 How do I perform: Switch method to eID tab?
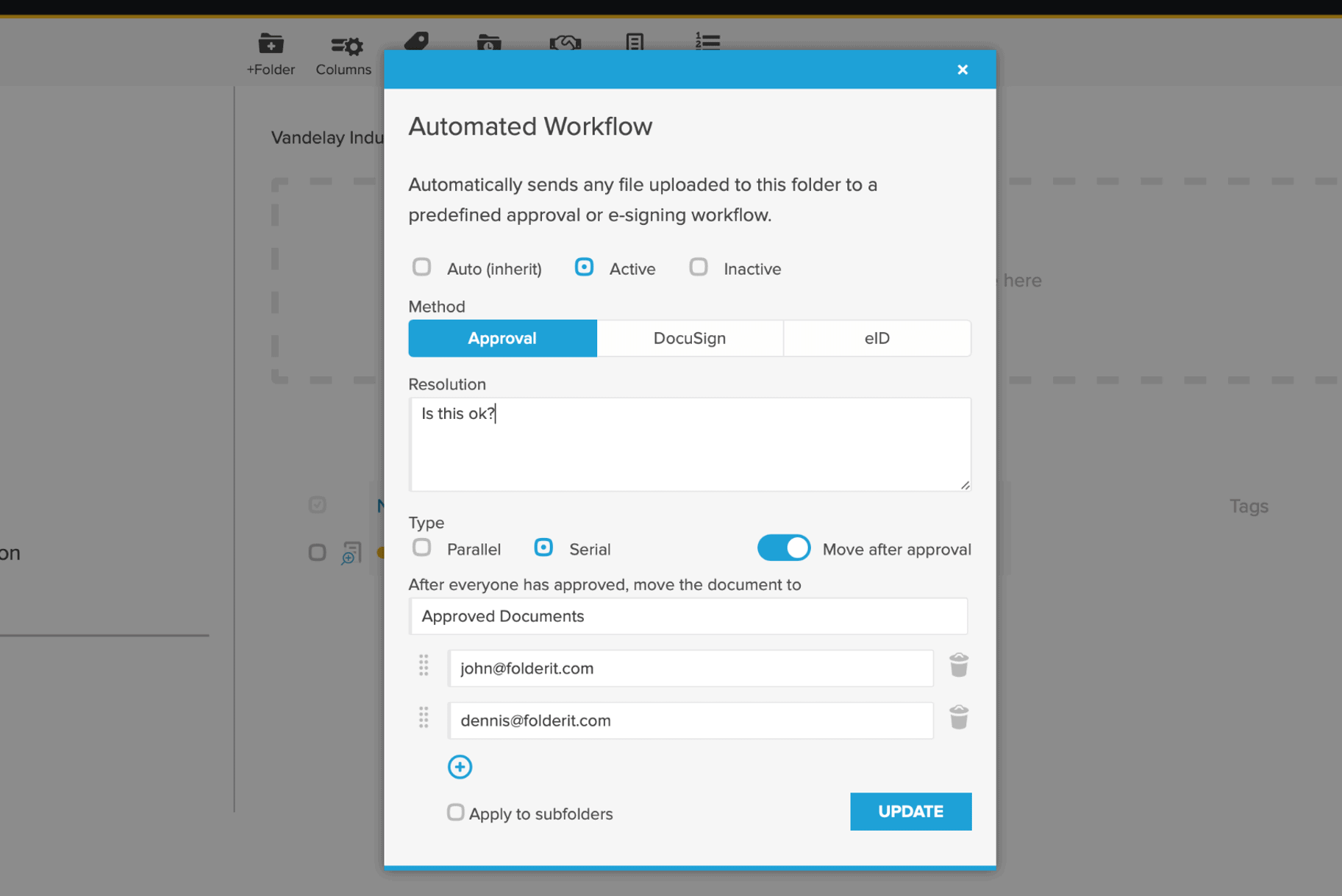coord(877,338)
